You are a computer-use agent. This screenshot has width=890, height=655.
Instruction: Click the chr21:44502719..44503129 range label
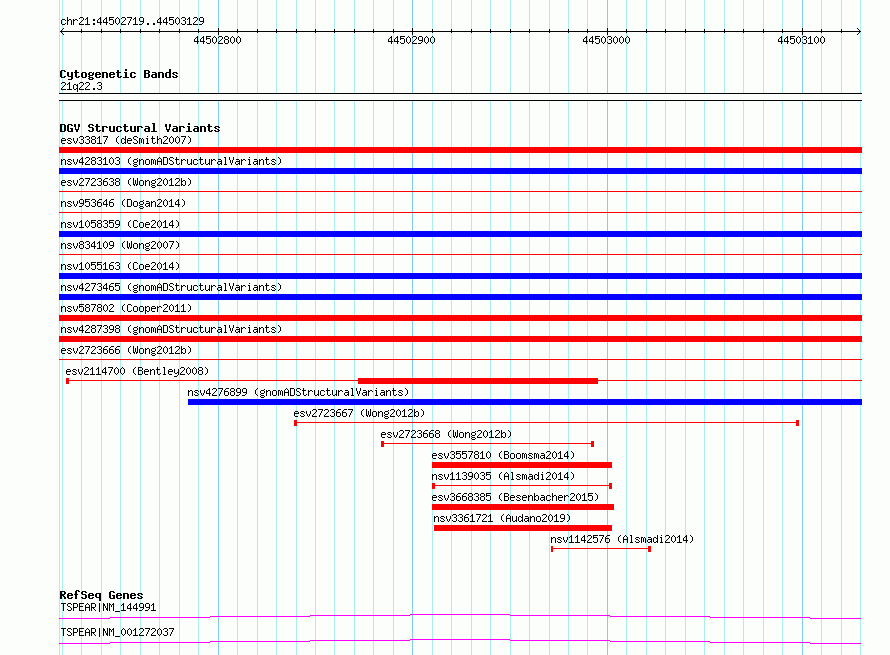[x=132, y=21]
